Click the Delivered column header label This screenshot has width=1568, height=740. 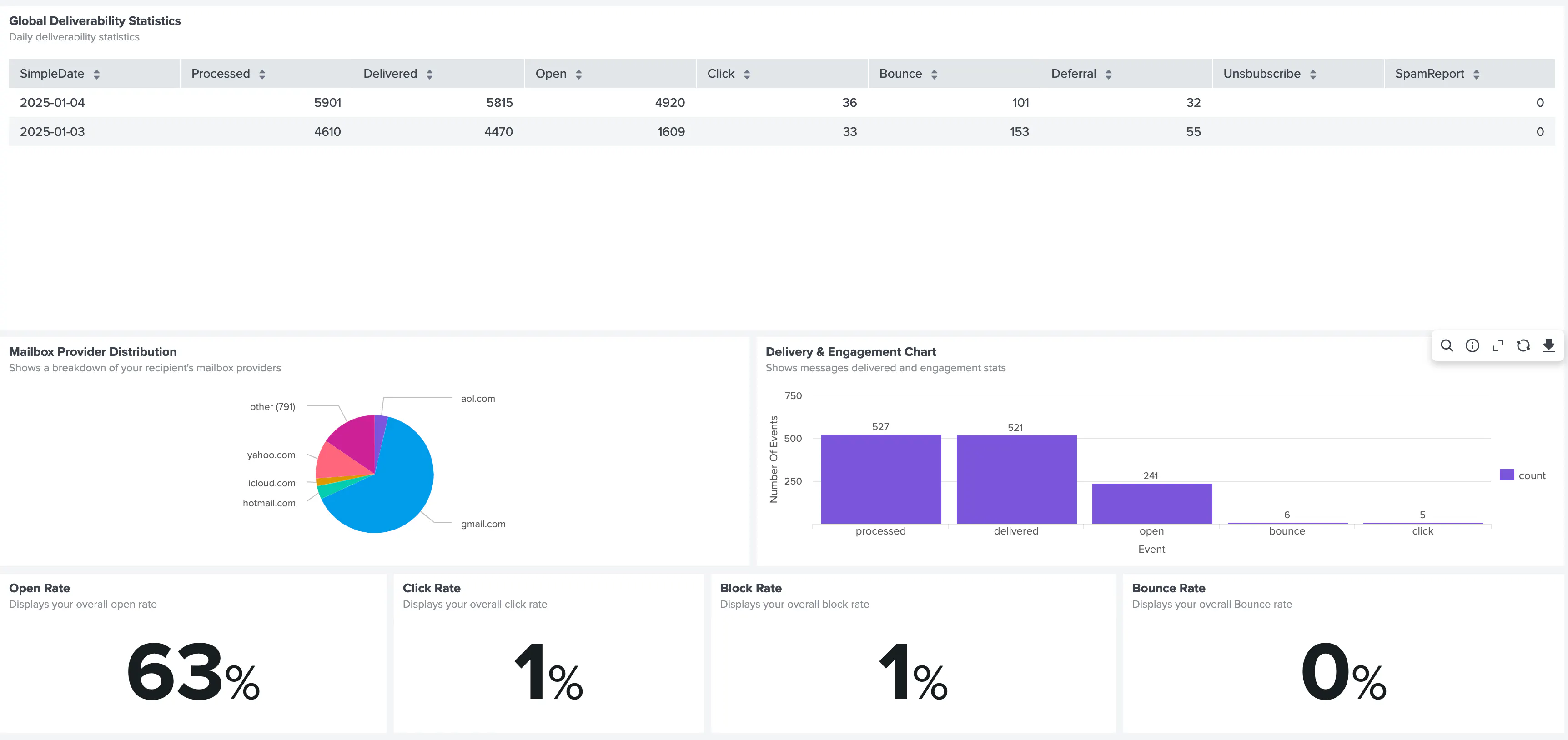point(390,74)
